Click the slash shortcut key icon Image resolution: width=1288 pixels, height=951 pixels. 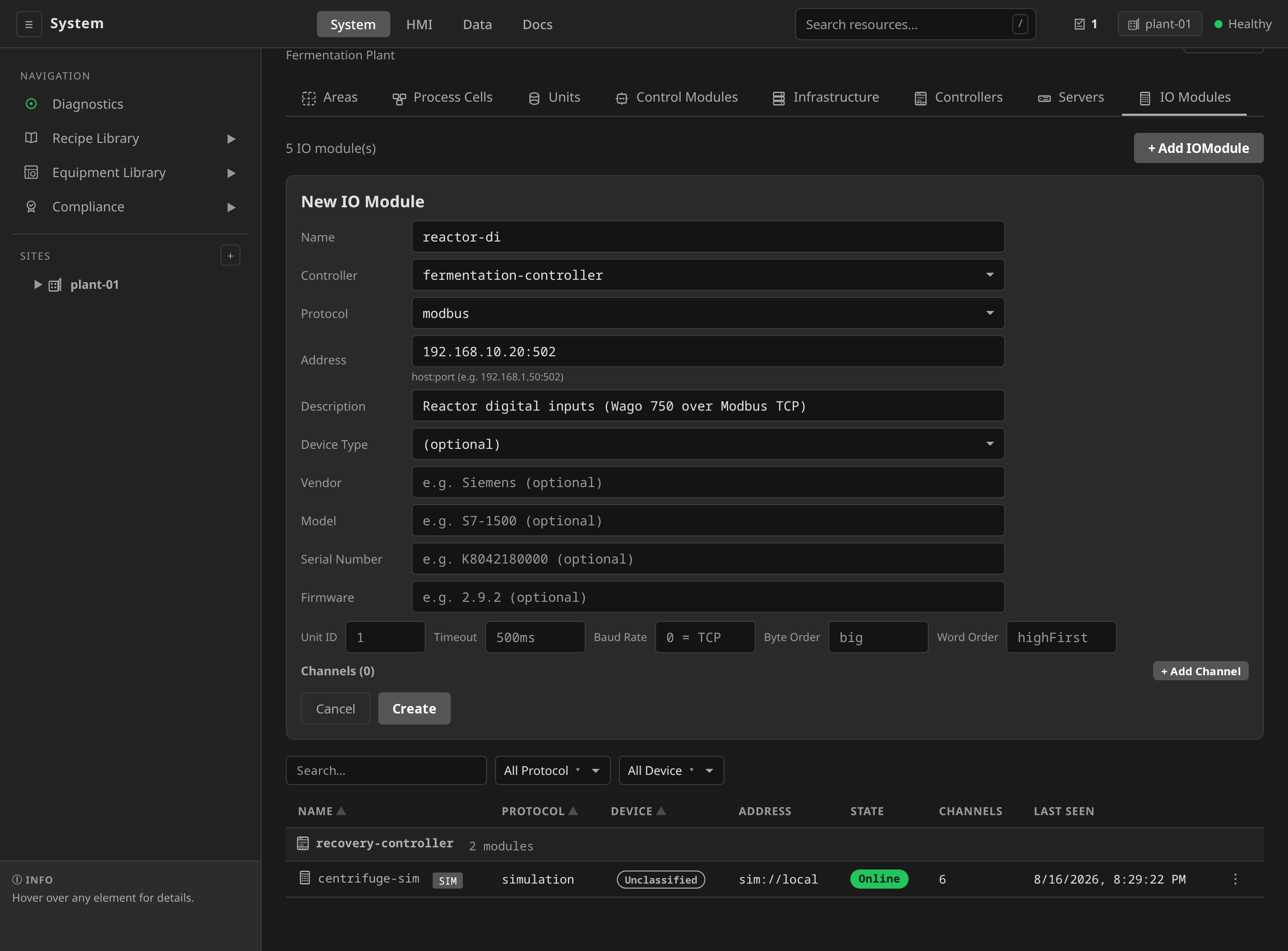click(x=1020, y=24)
